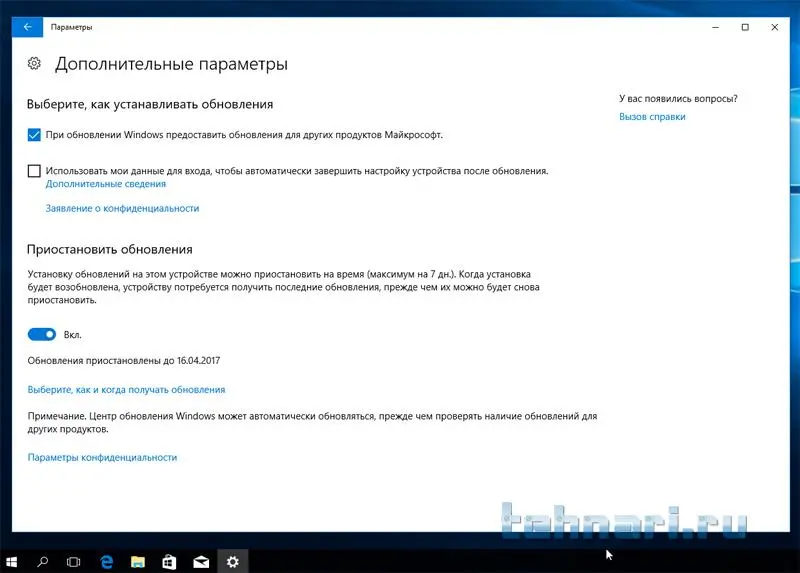Click the Вкл. label beside the switch

click(72, 335)
